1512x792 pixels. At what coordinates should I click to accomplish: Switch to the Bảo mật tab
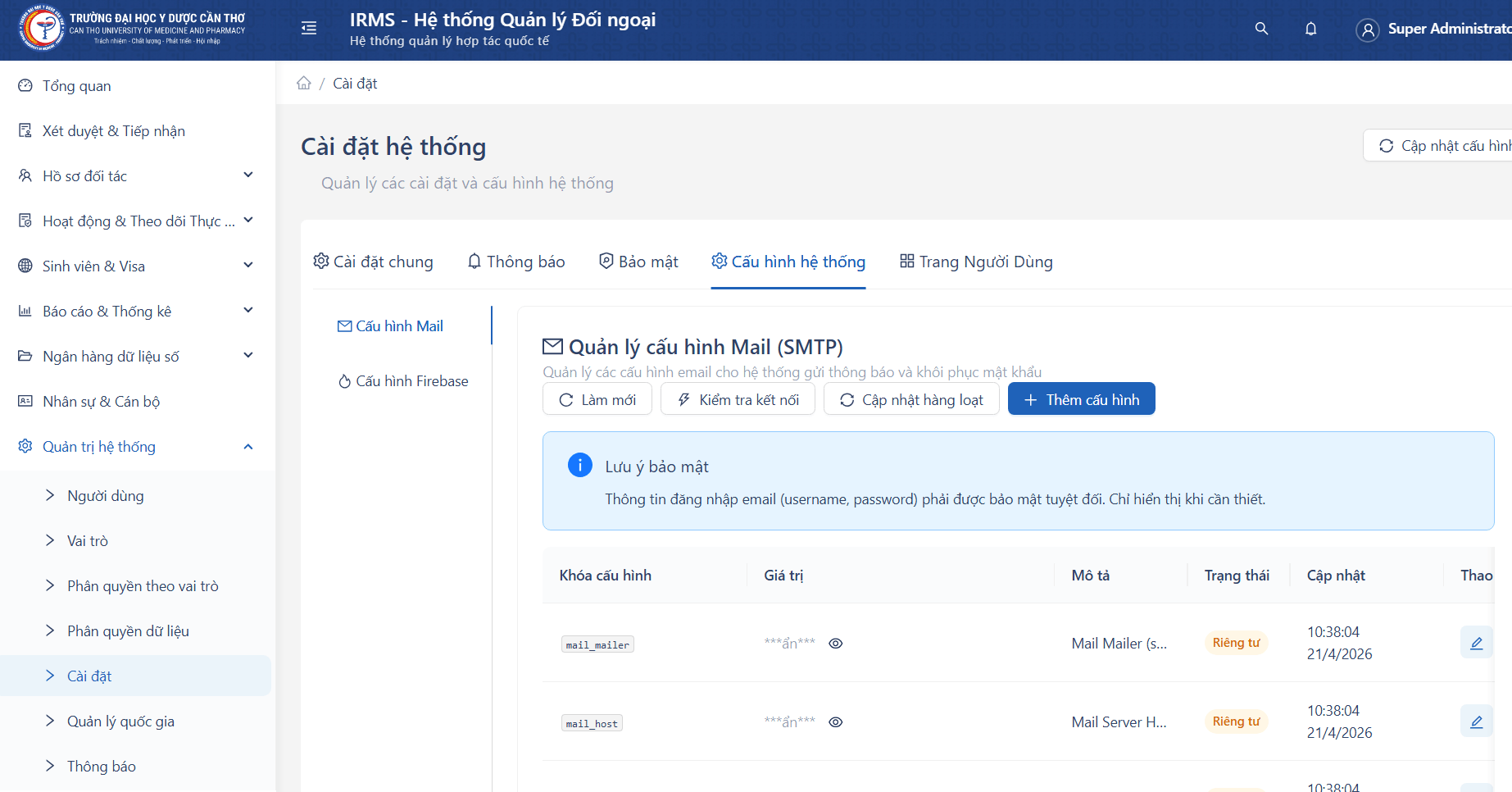(638, 262)
